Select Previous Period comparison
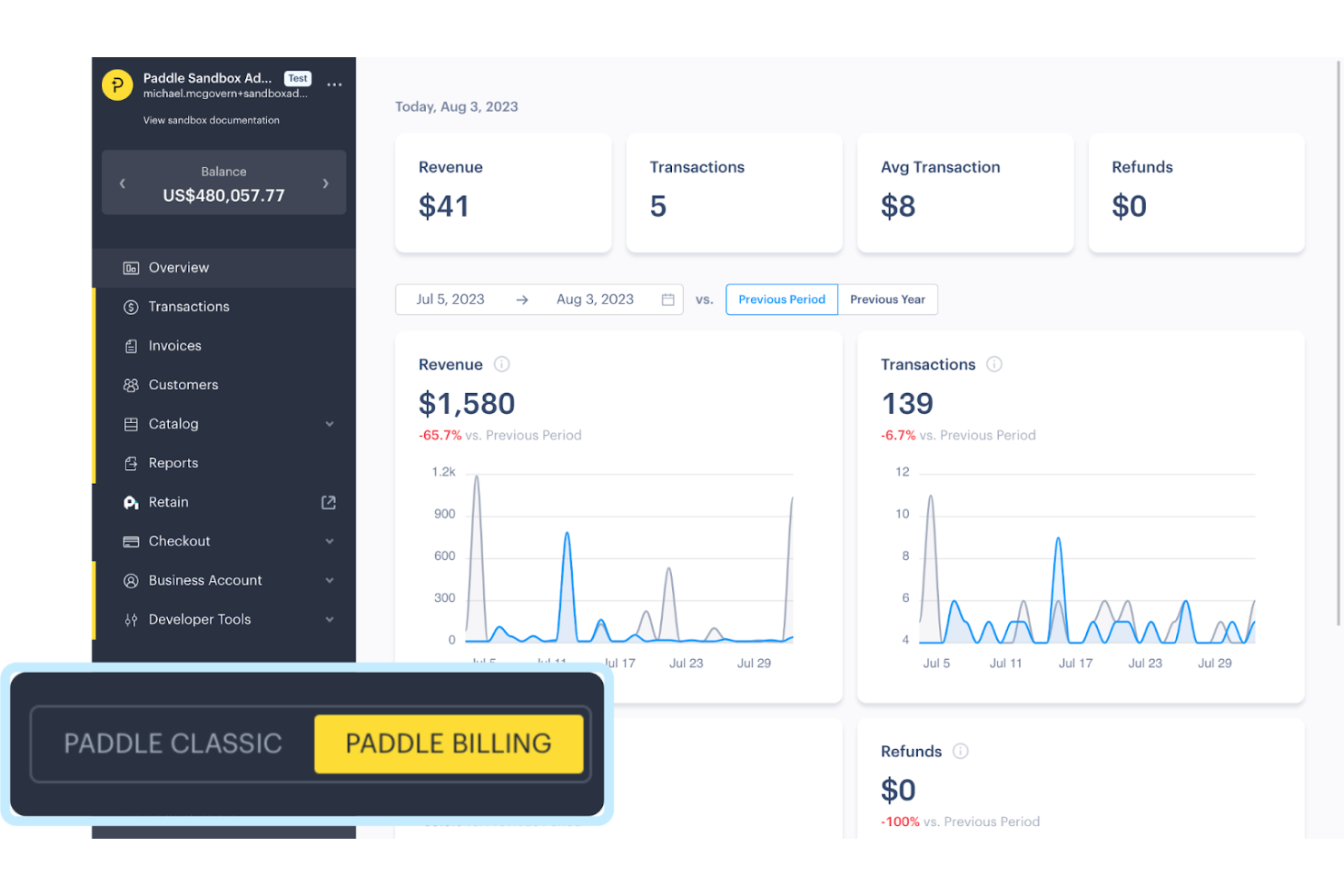The image size is (1344, 896). coord(781,299)
